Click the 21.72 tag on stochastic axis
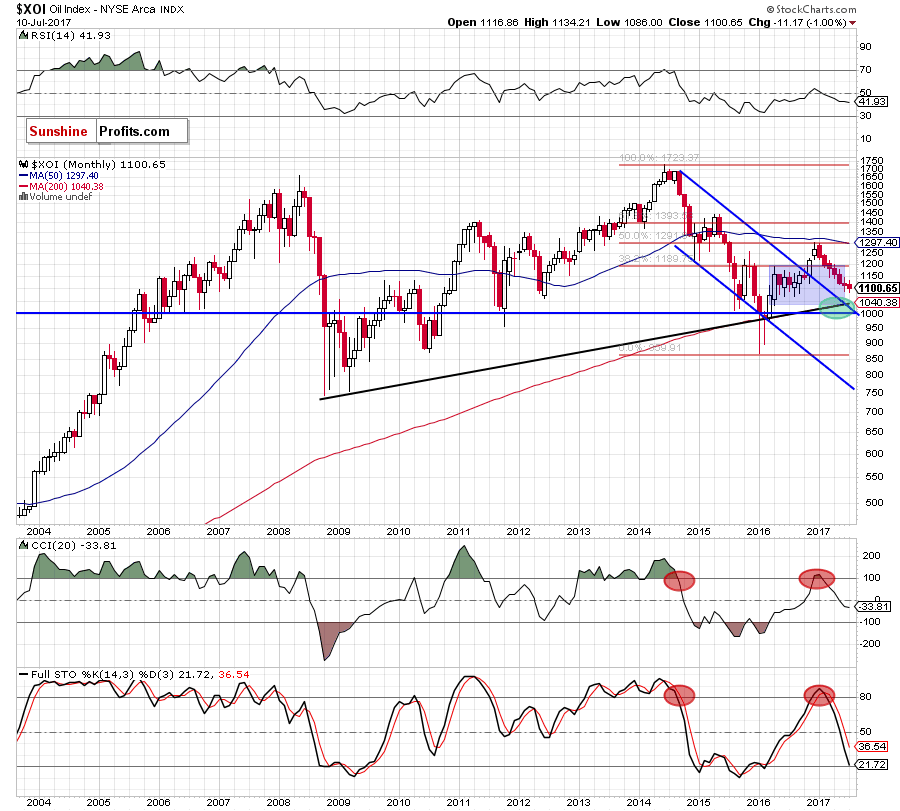 (x=872, y=765)
